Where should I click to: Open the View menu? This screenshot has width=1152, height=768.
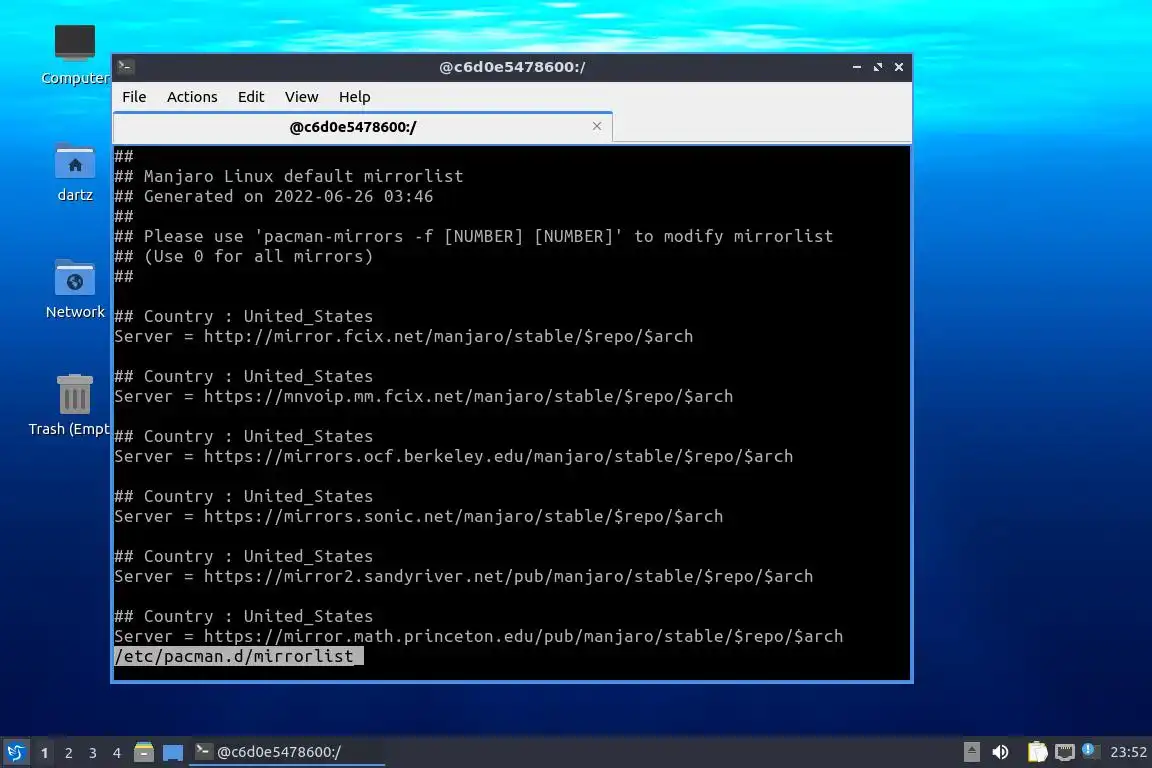pyautogui.click(x=301, y=97)
